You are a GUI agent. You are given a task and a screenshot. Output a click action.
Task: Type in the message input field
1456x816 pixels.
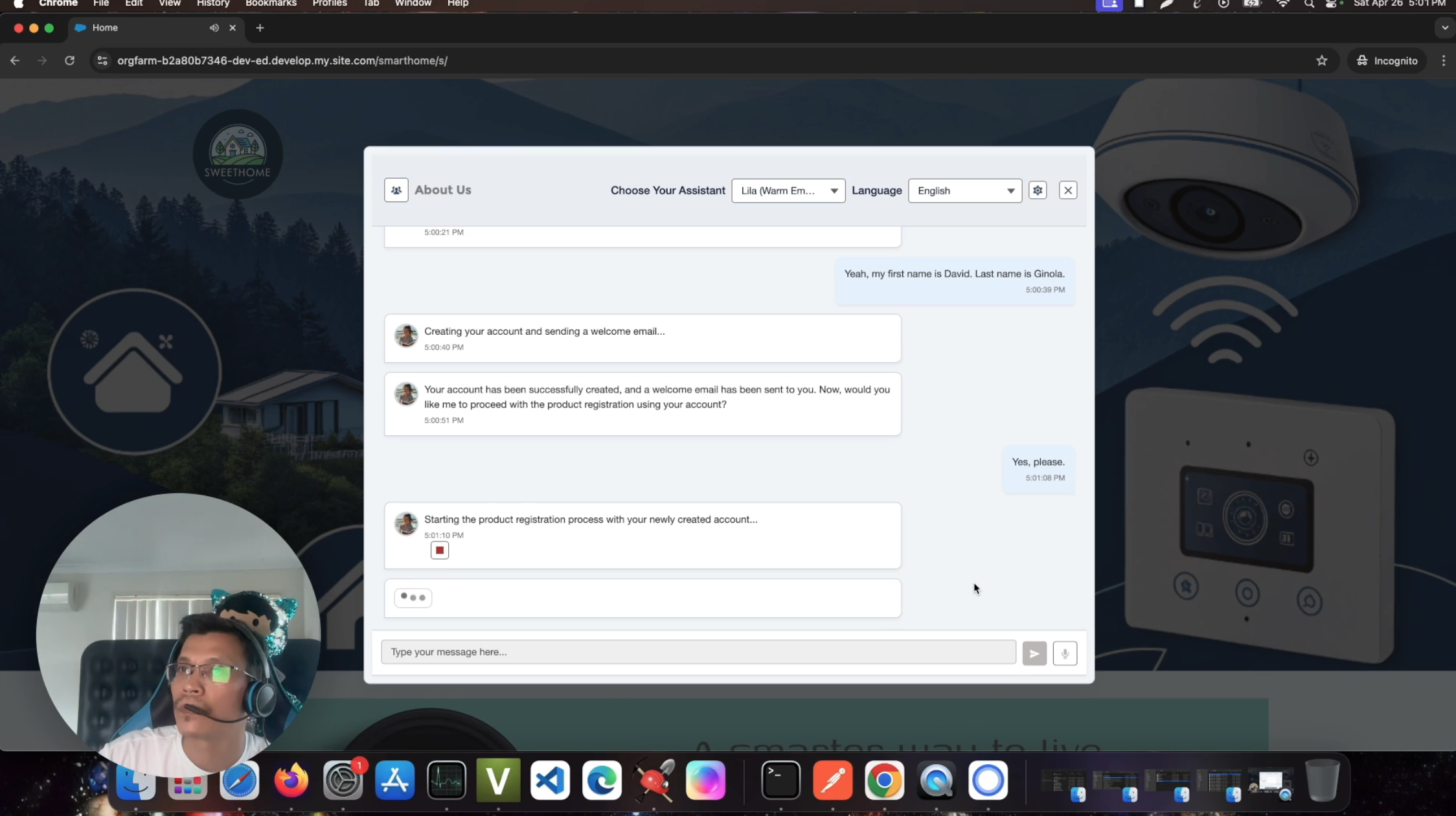click(x=698, y=652)
